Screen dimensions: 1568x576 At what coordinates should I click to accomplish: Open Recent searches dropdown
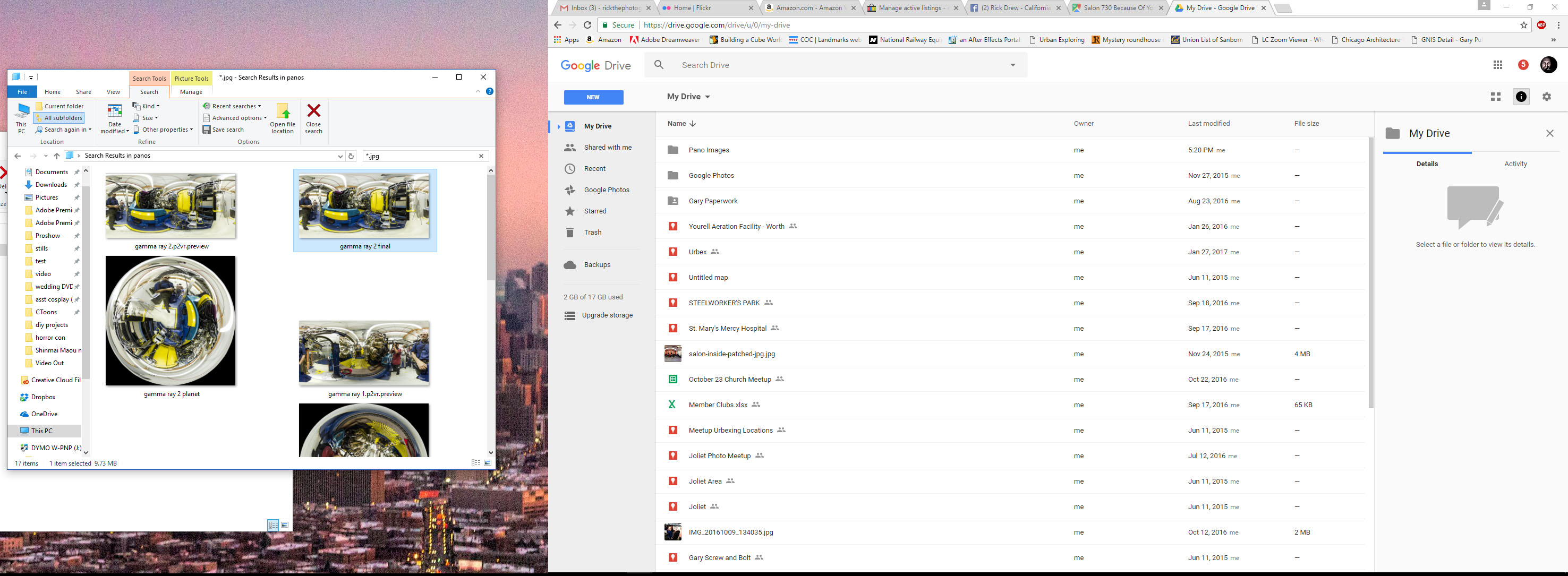click(x=232, y=106)
